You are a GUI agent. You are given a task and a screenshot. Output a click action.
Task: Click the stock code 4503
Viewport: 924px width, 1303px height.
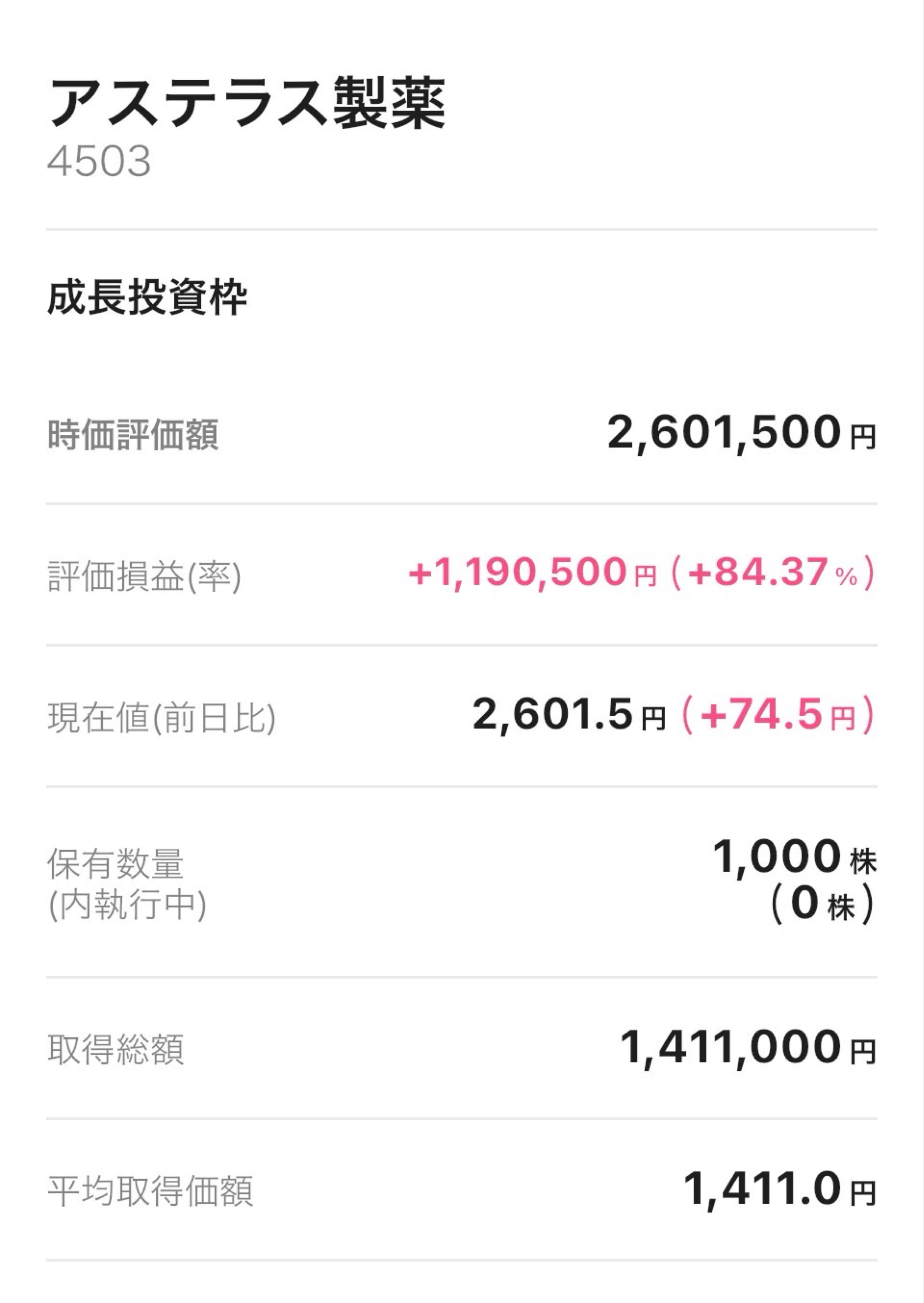tap(99, 161)
